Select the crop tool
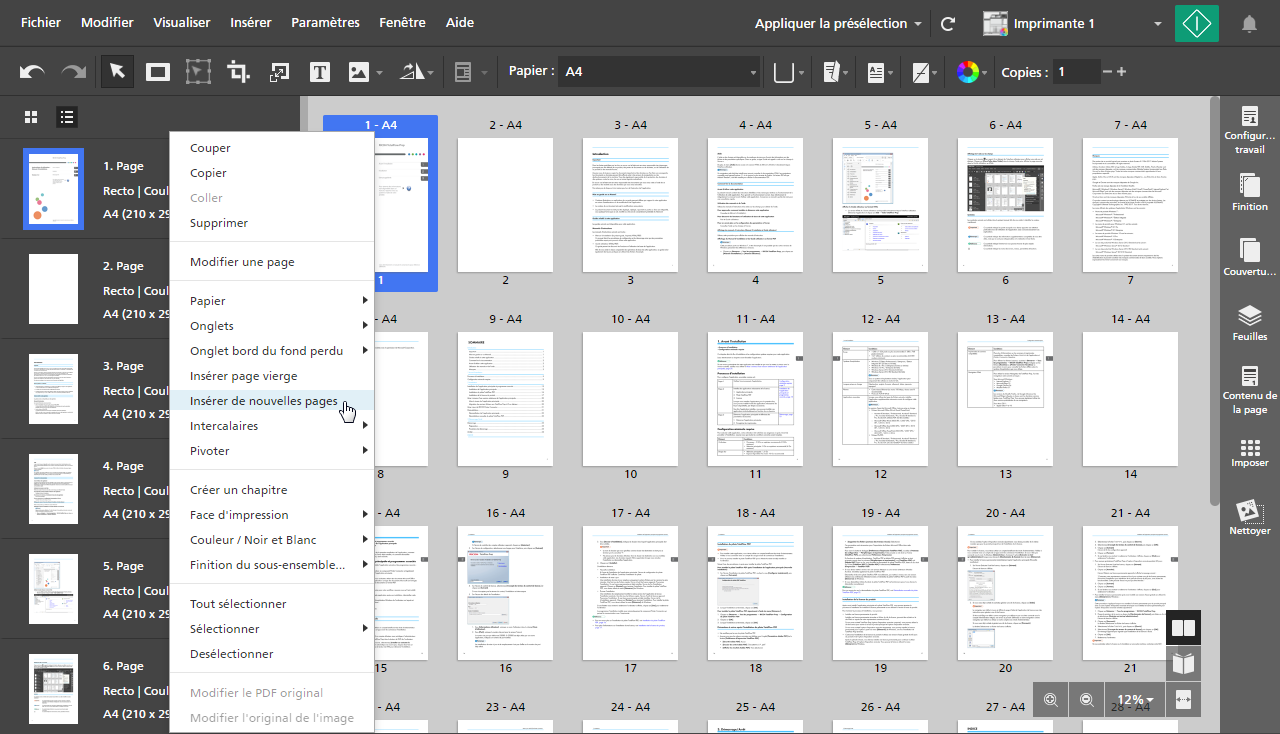This screenshot has height=734, width=1280. tap(238, 72)
